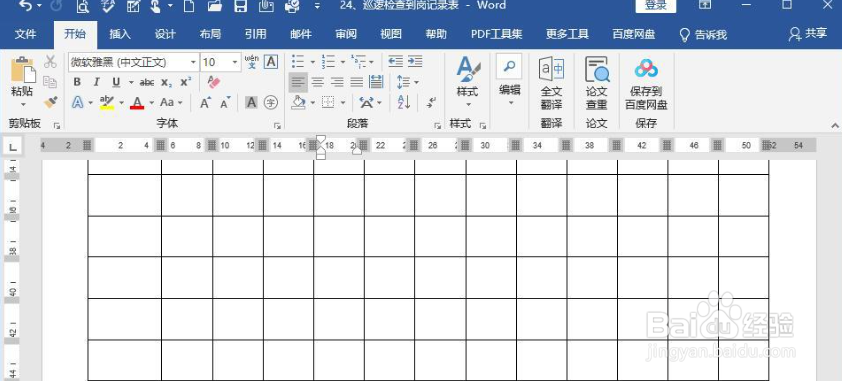
Task: Click the distributed alignment icon
Action: (x=376, y=82)
